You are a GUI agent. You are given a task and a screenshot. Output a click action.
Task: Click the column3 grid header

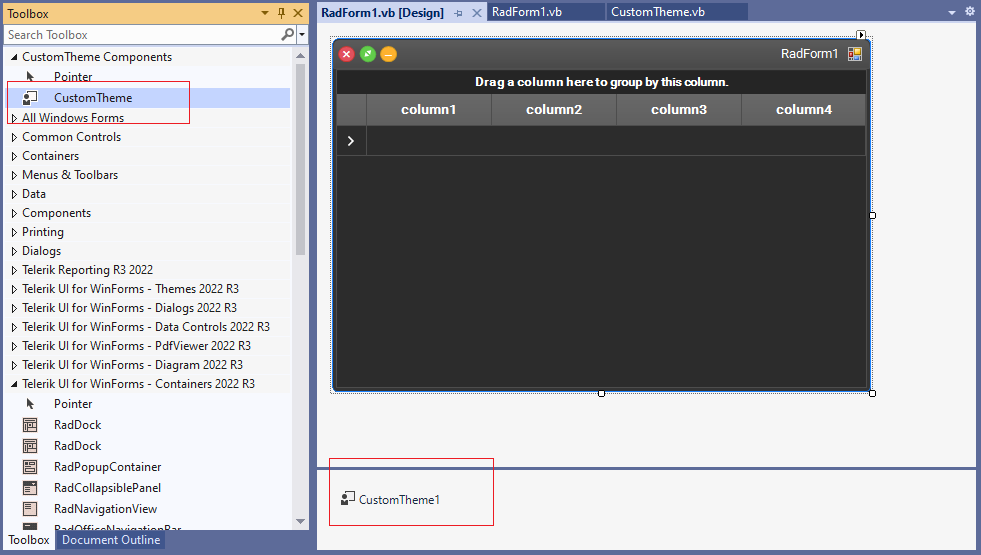tap(679, 109)
